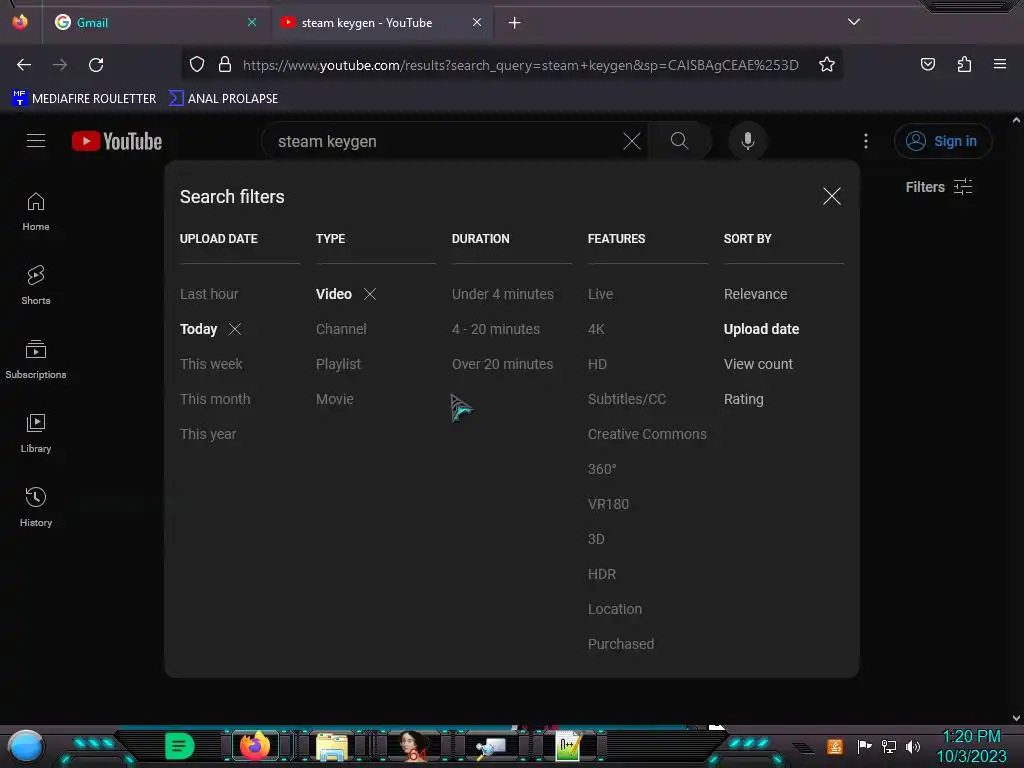Enable the Subtitles/CC filter
The height and width of the screenshot is (768, 1024).
pyautogui.click(x=627, y=399)
